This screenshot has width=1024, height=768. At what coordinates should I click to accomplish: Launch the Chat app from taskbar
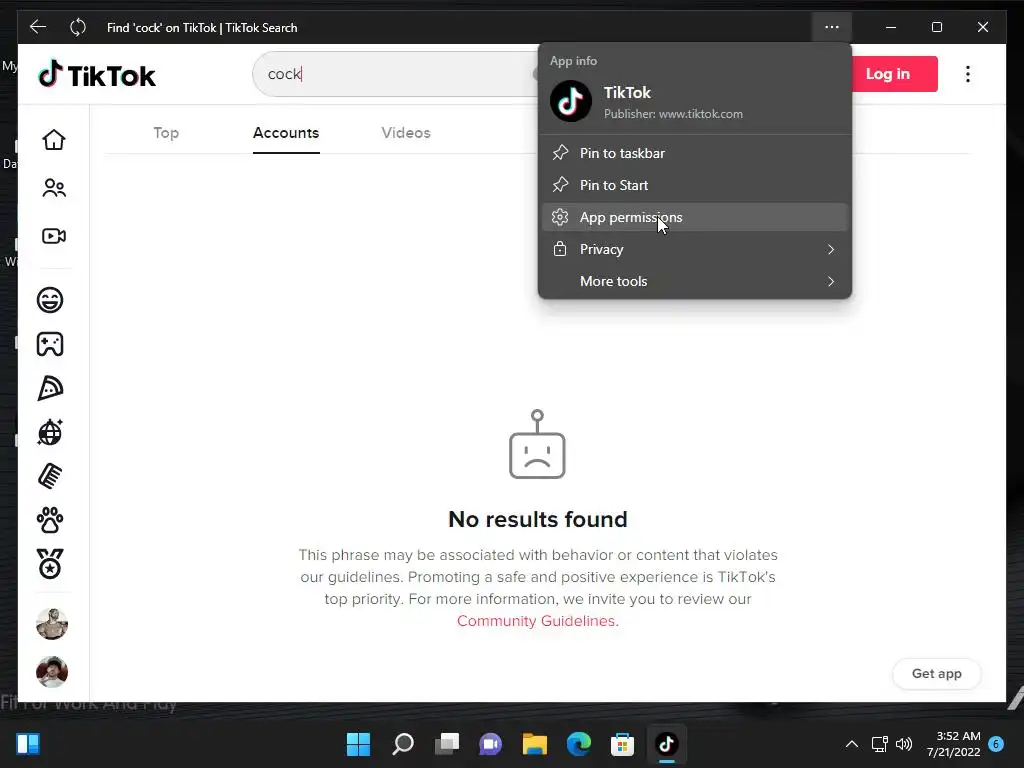click(x=490, y=744)
